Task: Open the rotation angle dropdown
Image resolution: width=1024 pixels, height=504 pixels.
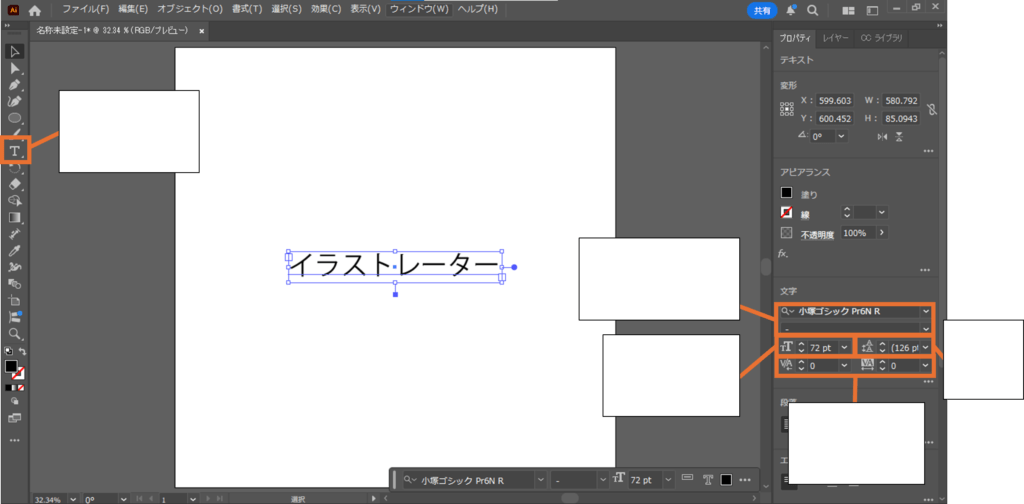Action: click(843, 136)
